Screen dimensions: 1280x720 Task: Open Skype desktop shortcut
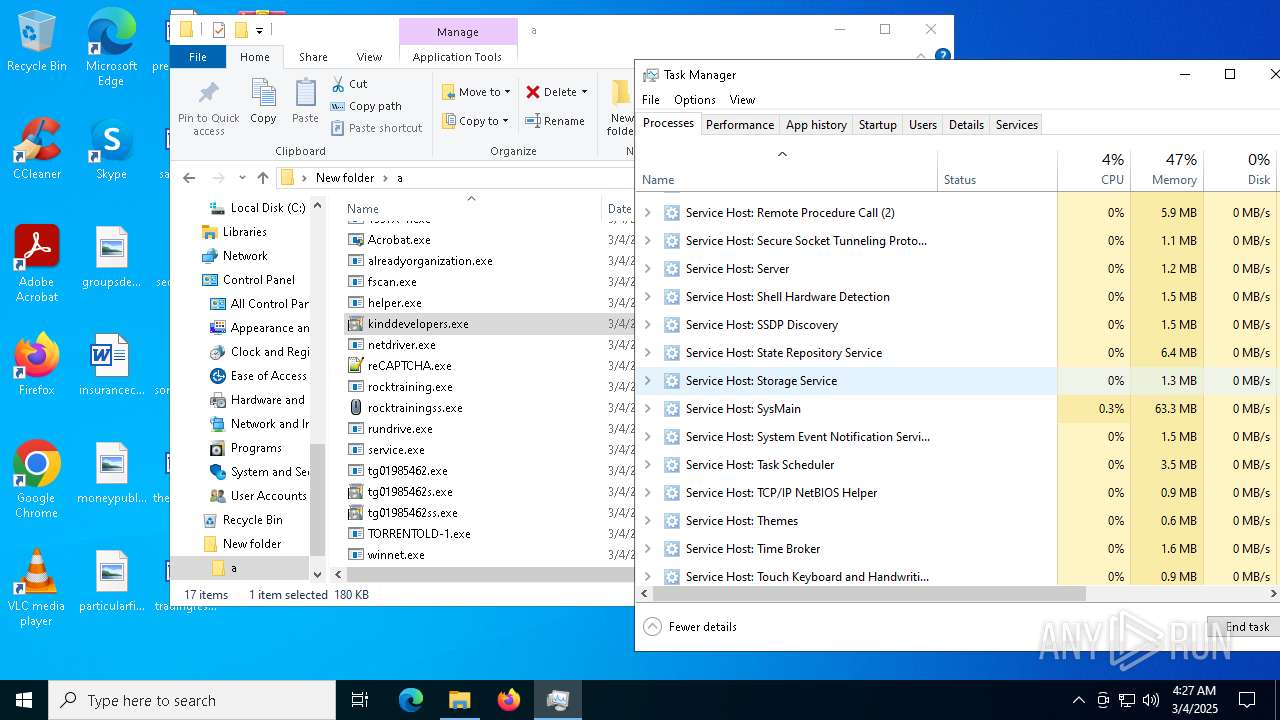point(111,148)
